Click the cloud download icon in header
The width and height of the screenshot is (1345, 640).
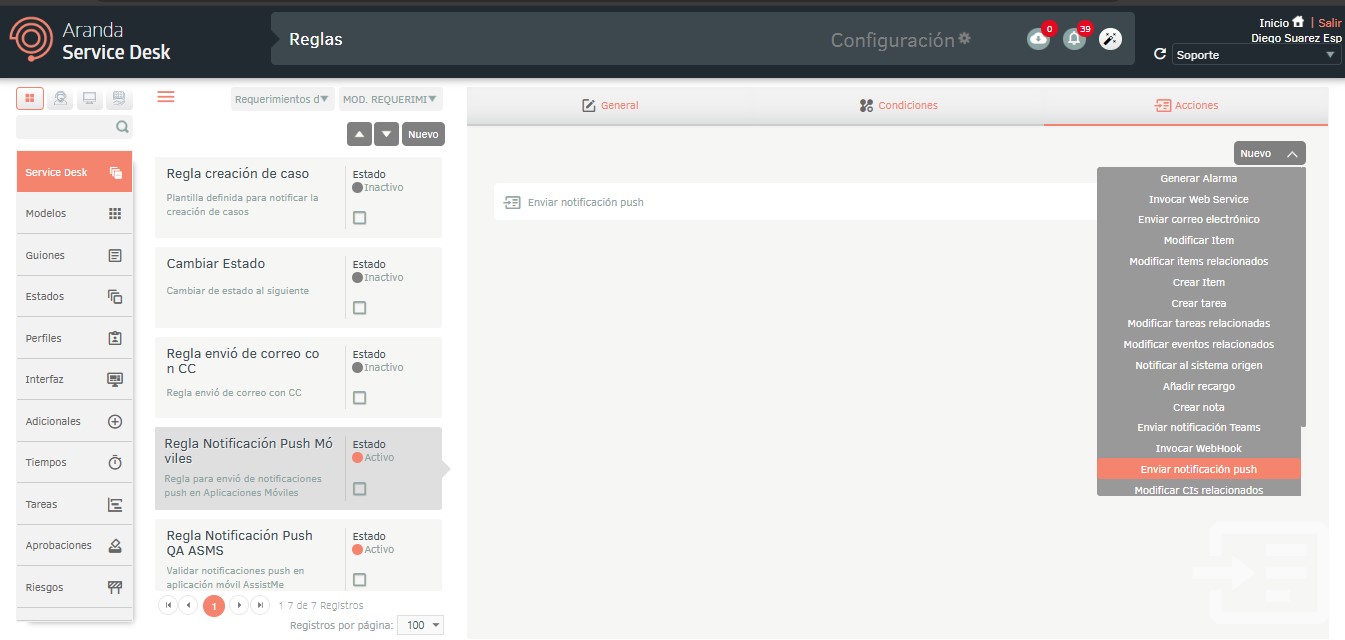coord(1038,39)
